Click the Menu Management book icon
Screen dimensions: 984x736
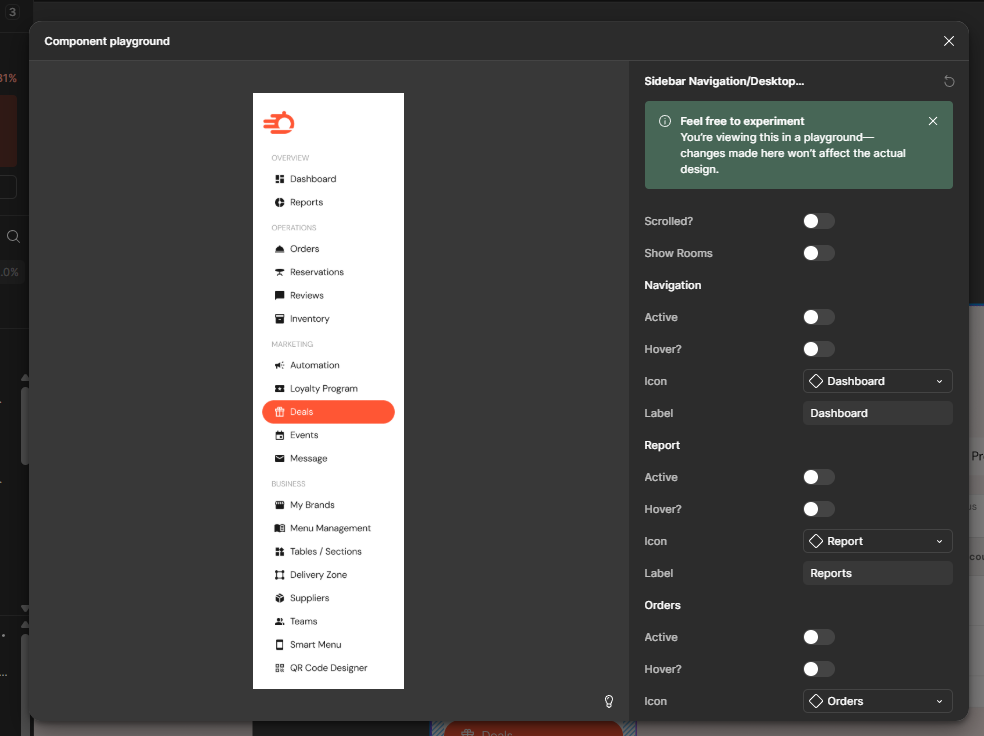coord(280,528)
